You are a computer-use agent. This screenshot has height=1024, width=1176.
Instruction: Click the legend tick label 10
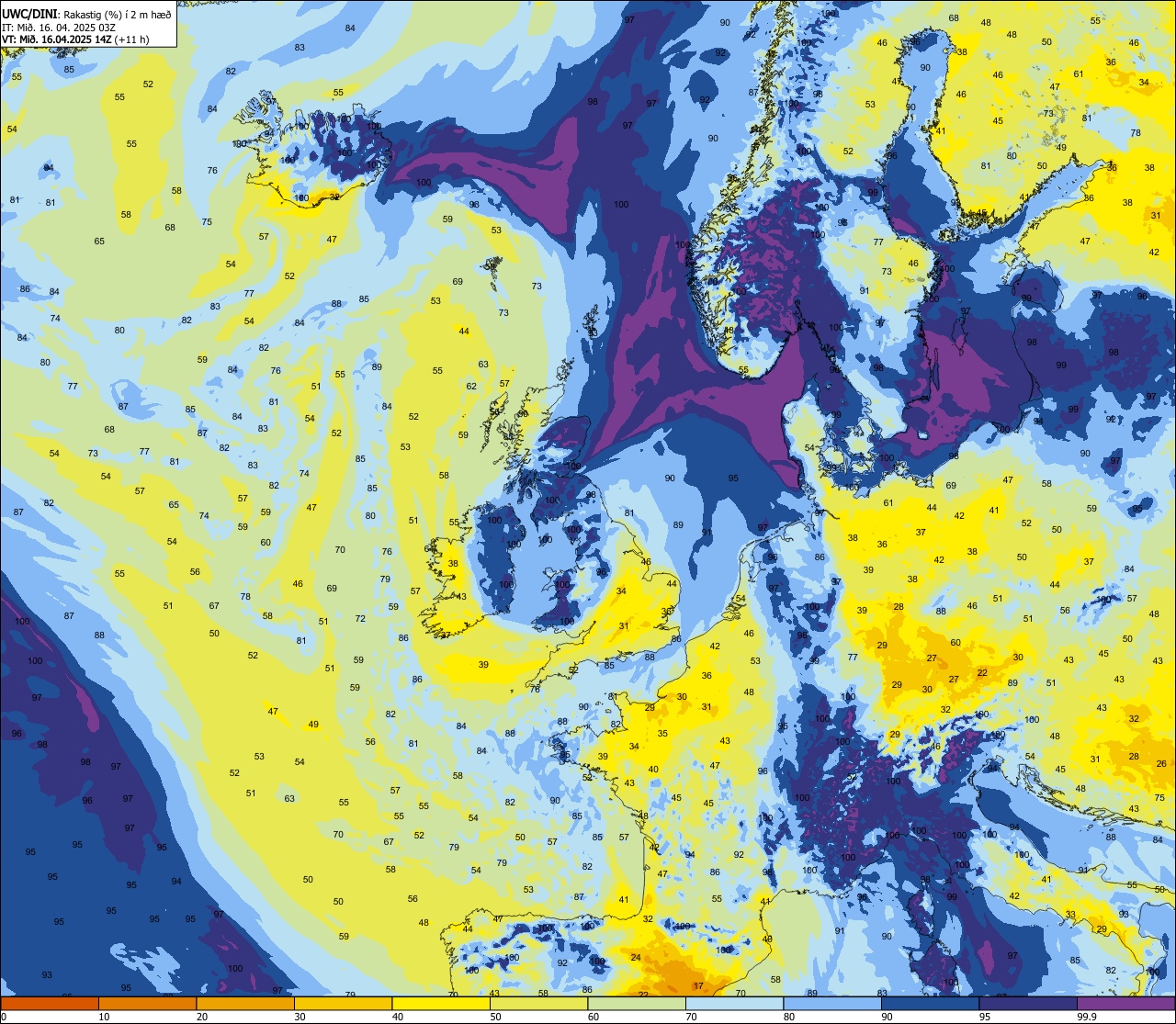point(104,1017)
